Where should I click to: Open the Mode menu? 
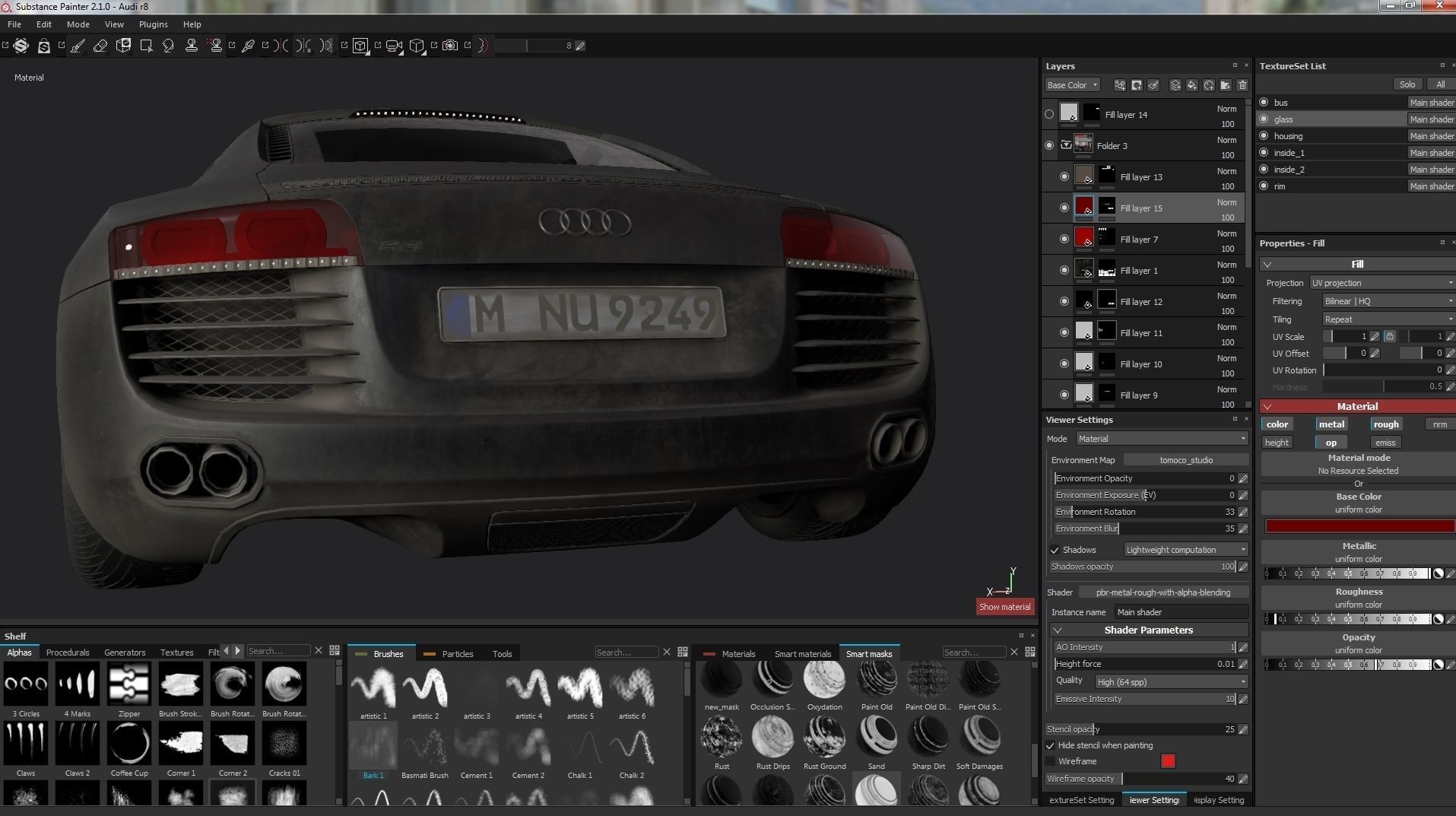click(78, 24)
